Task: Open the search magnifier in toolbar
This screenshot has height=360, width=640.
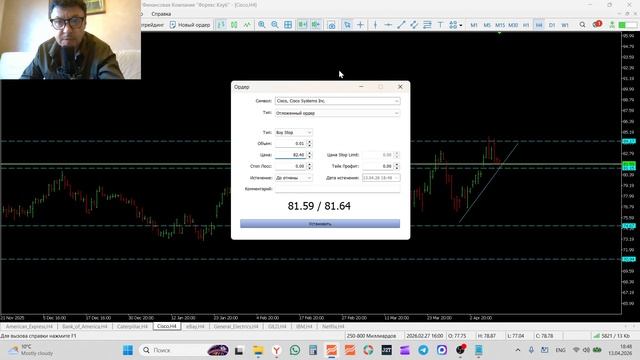Action: point(582,25)
